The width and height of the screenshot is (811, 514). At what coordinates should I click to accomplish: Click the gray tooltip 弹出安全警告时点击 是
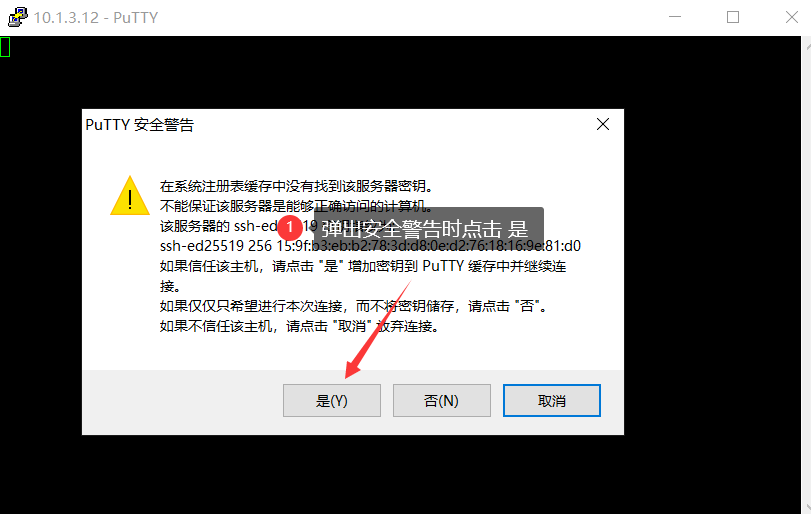(x=429, y=228)
